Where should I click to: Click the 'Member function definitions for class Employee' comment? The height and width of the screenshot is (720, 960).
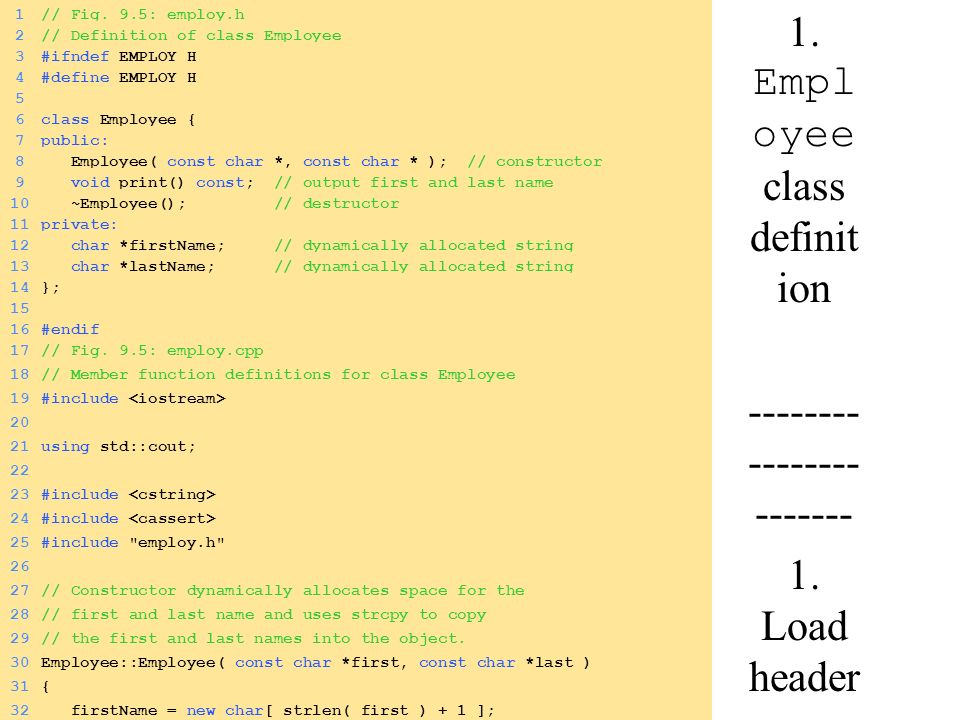point(278,375)
